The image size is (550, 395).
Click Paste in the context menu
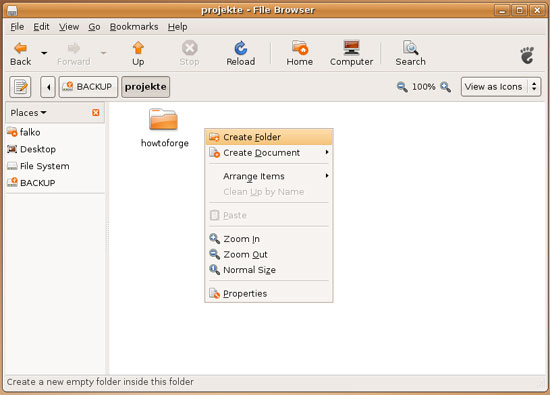[x=269, y=215]
